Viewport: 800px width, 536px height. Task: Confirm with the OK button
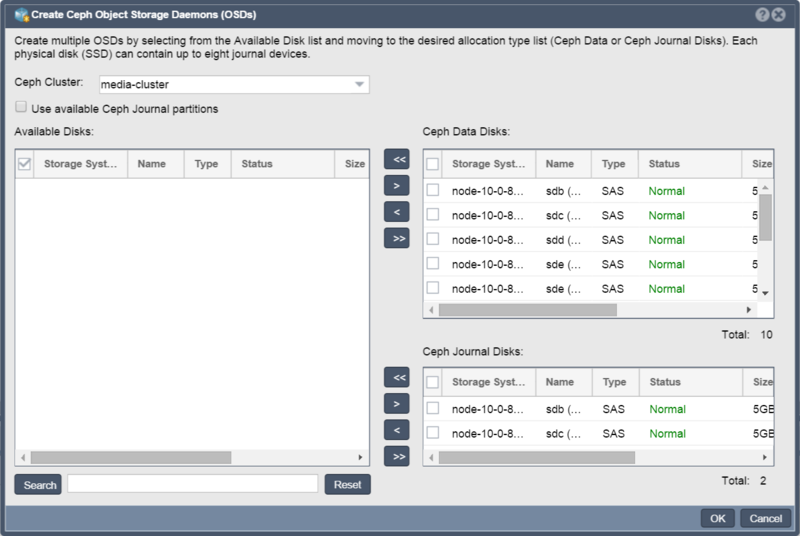point(717,519)
